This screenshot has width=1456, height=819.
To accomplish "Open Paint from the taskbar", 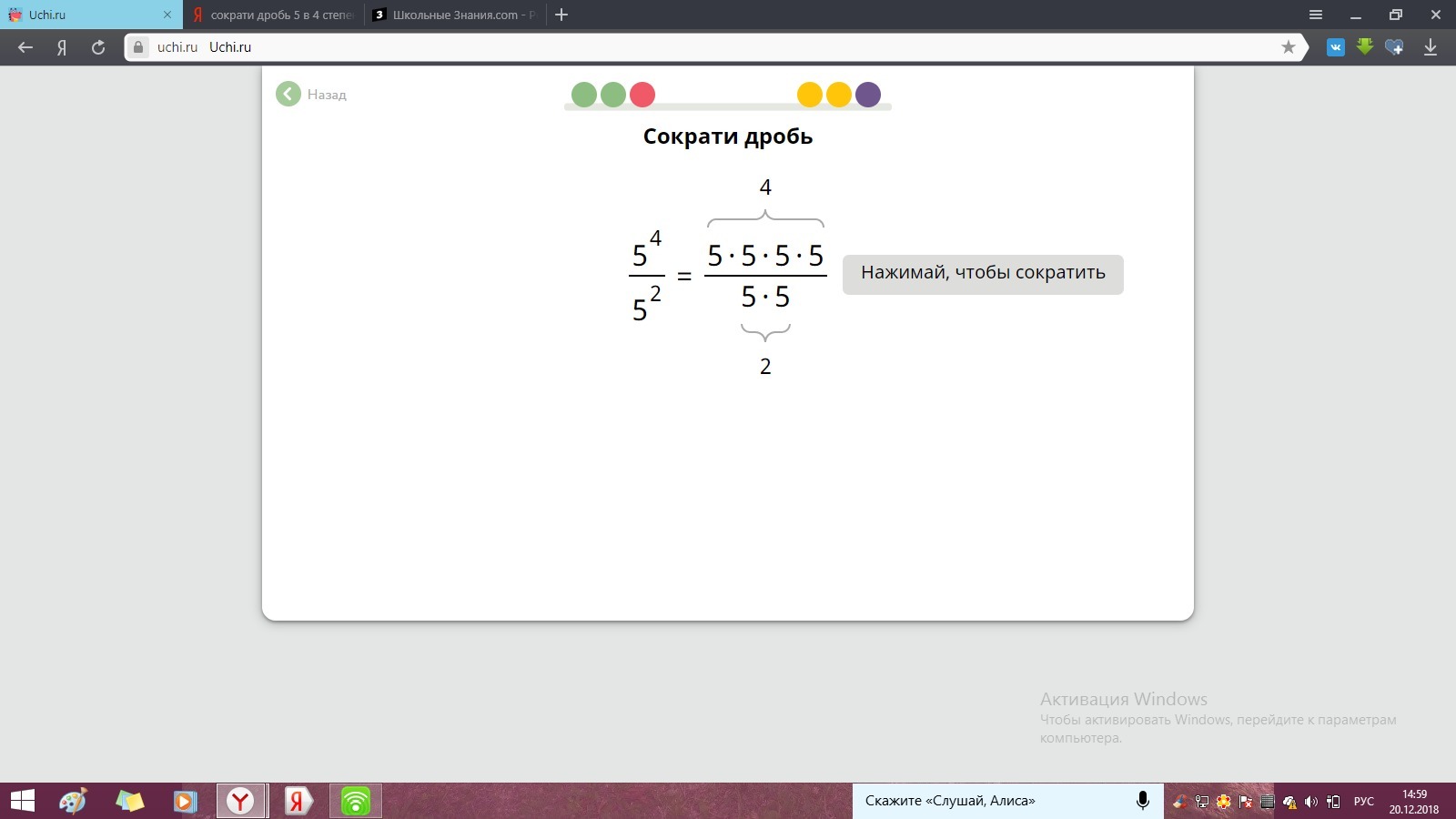I will 73,801.
